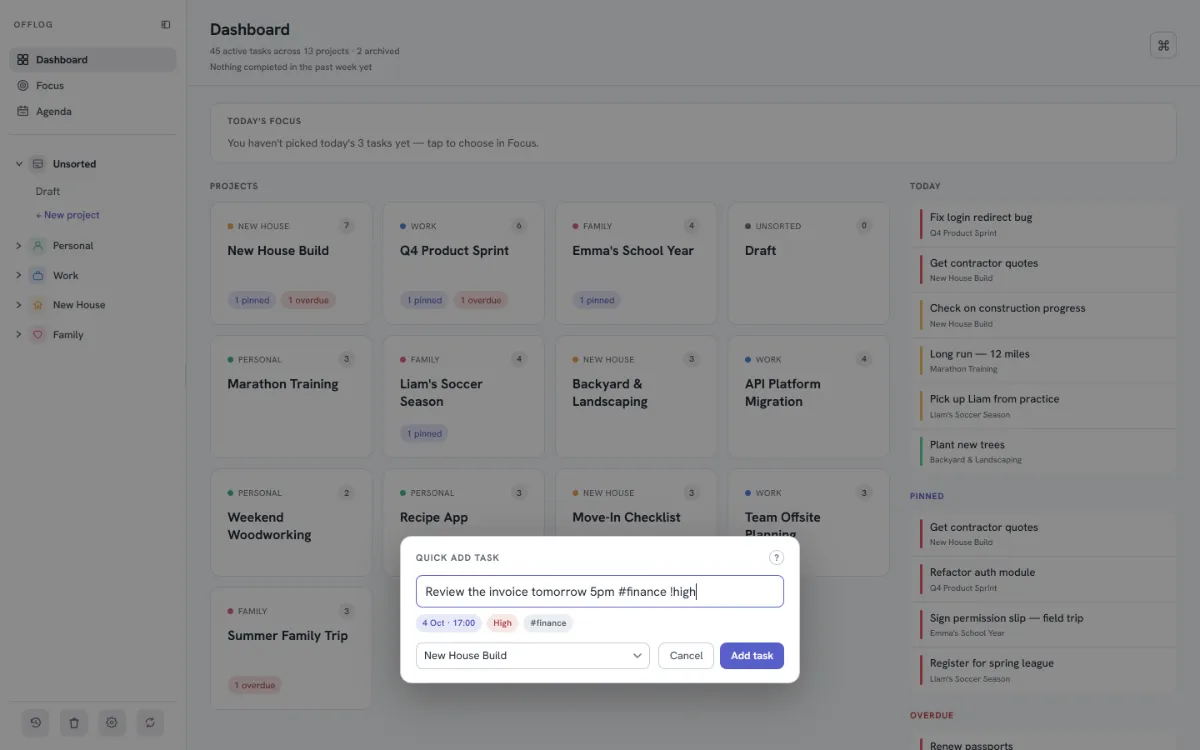Open the command palette icon button

pos(1163,45)
